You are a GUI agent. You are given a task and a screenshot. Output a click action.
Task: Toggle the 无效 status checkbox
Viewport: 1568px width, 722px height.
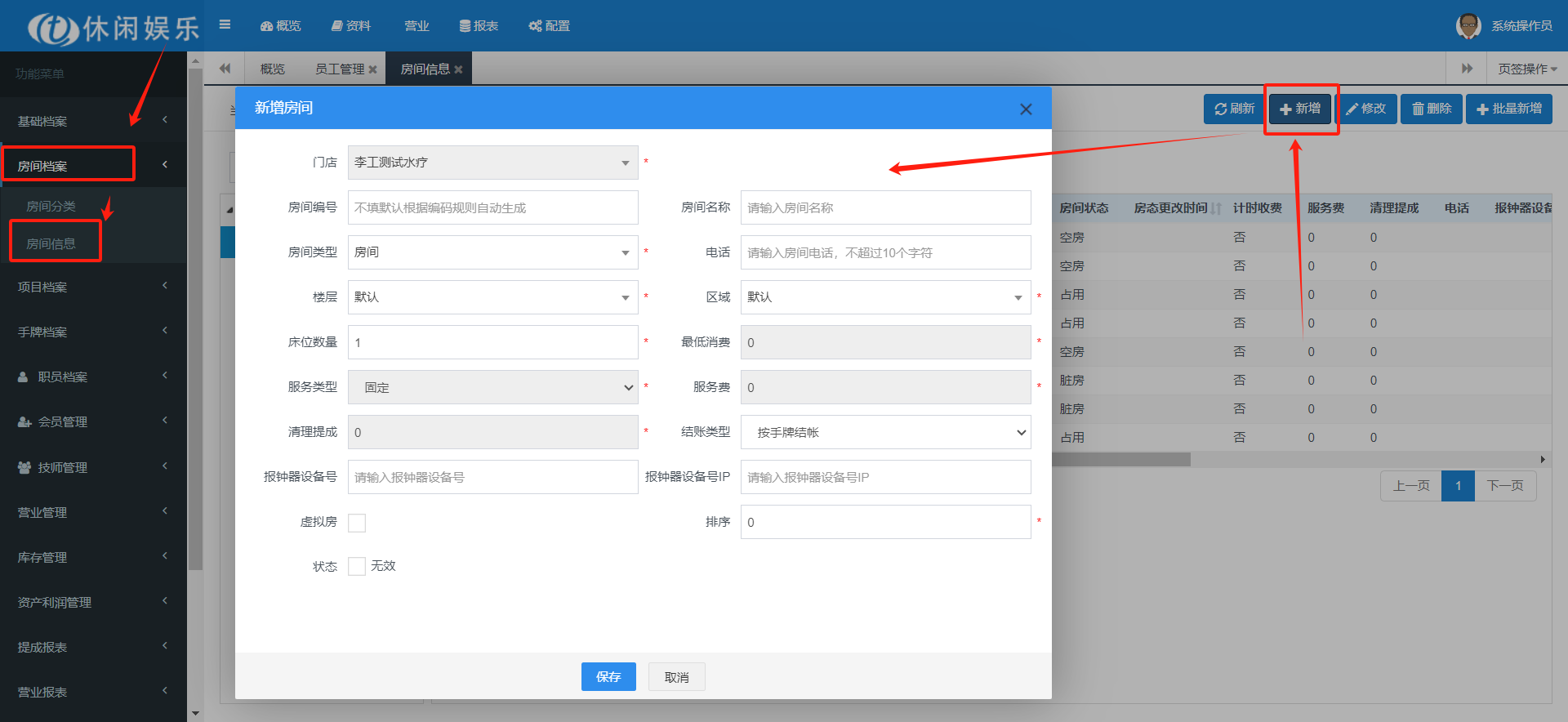tap(357, 566)
